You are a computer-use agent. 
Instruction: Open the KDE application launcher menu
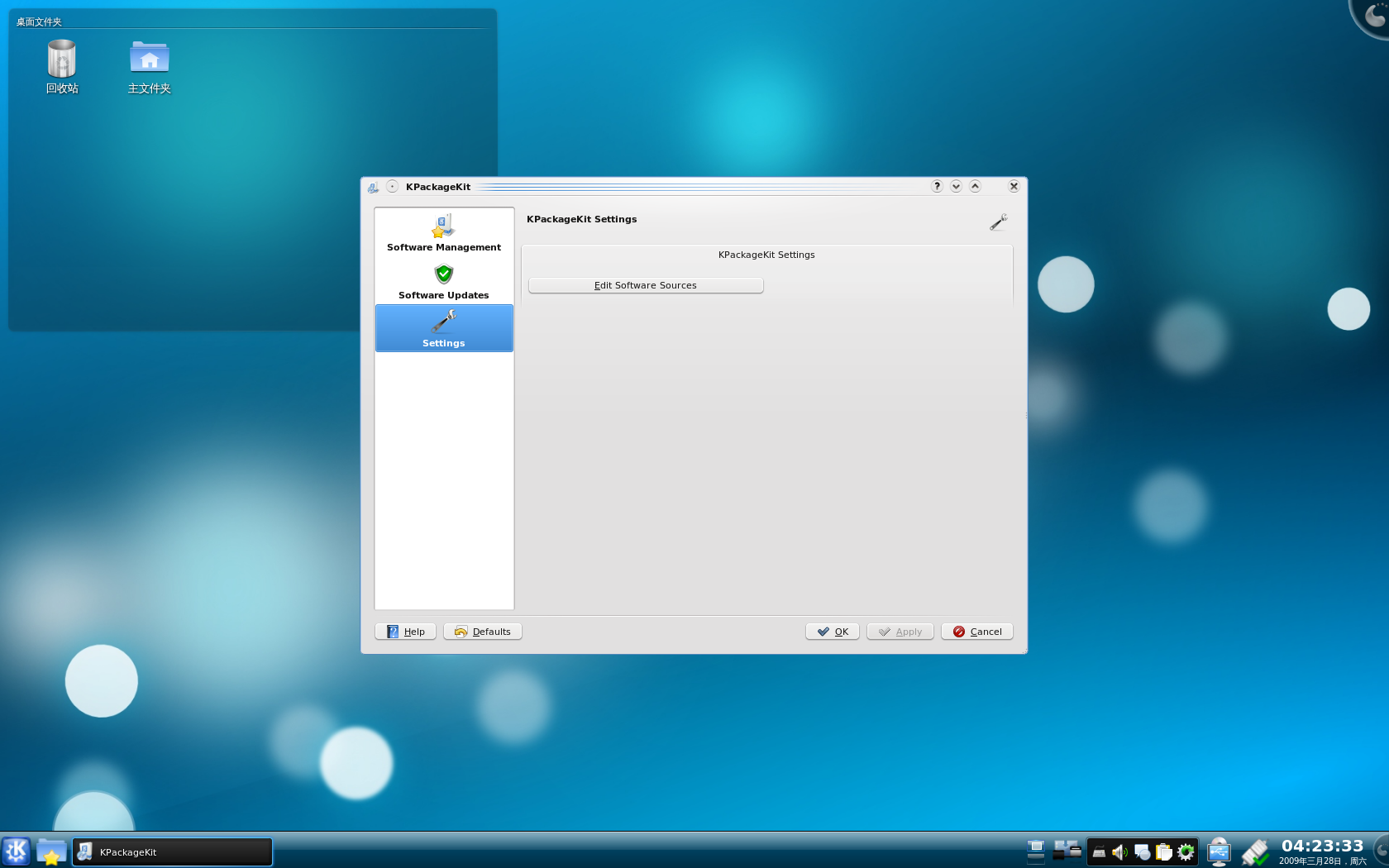(x=16, y=851)
